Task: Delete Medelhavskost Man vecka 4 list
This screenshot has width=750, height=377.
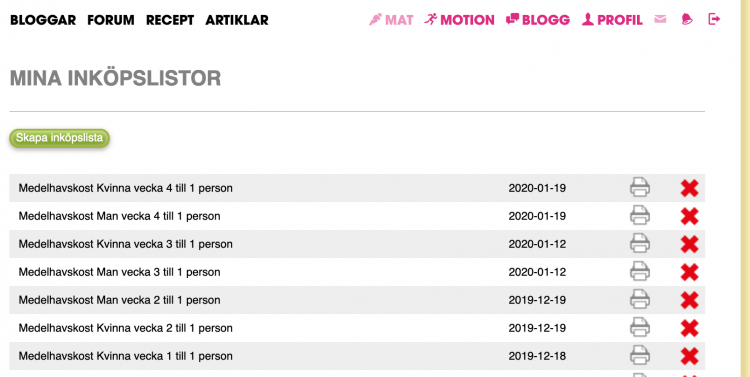Action: 689,216
